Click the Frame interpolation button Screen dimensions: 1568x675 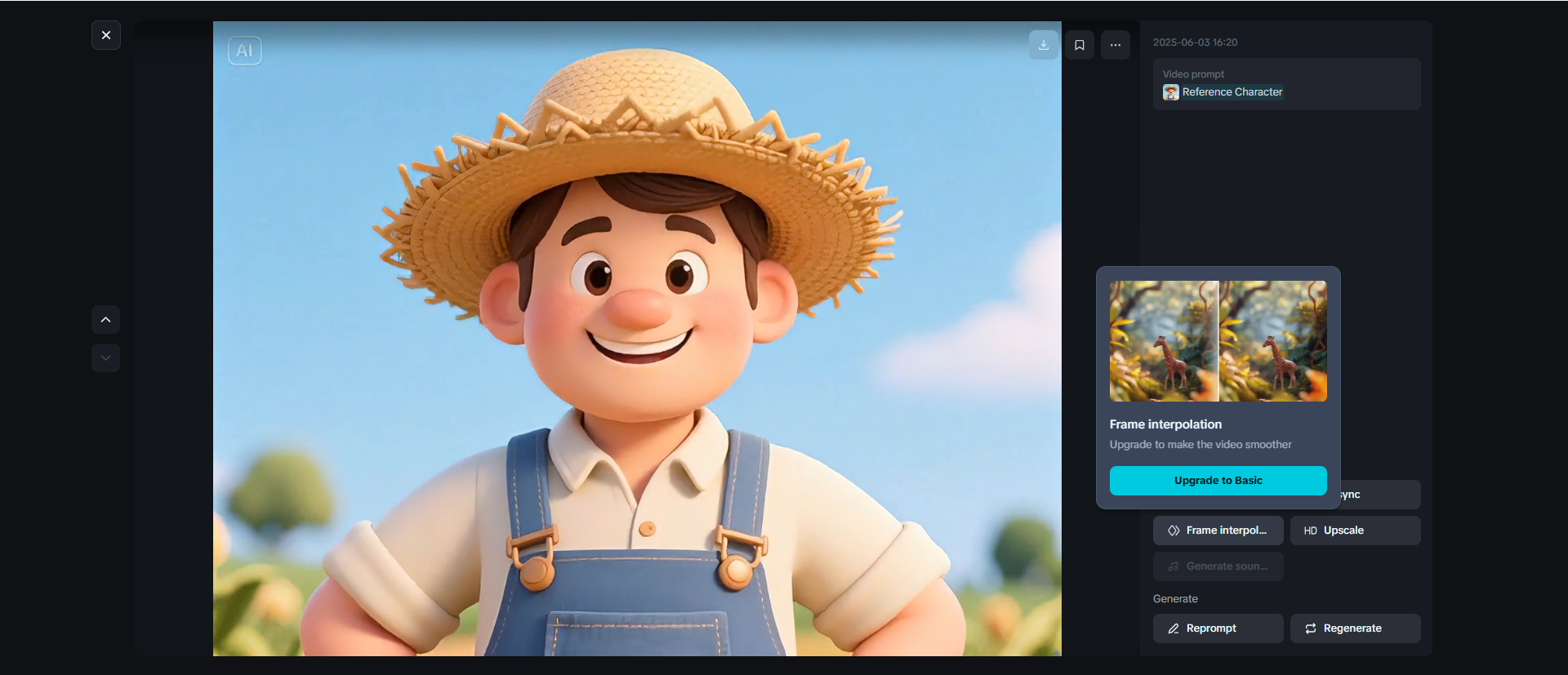tap(1218, 531)
